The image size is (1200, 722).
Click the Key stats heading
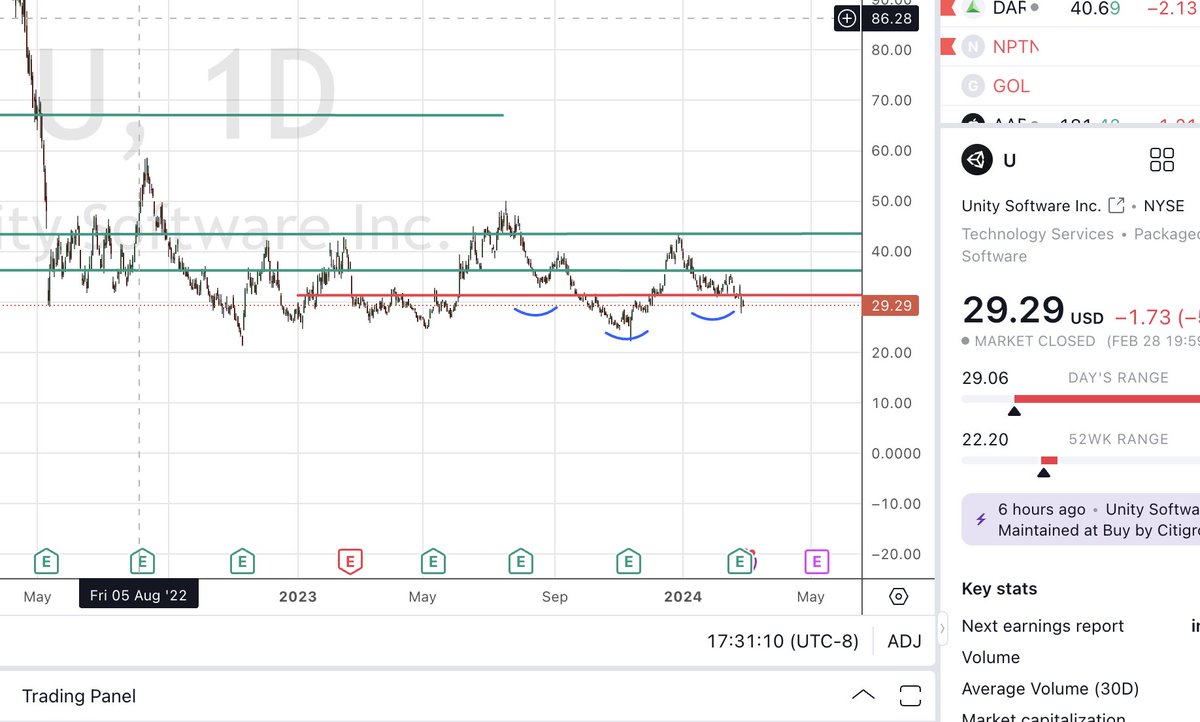[x=999, y=589]
